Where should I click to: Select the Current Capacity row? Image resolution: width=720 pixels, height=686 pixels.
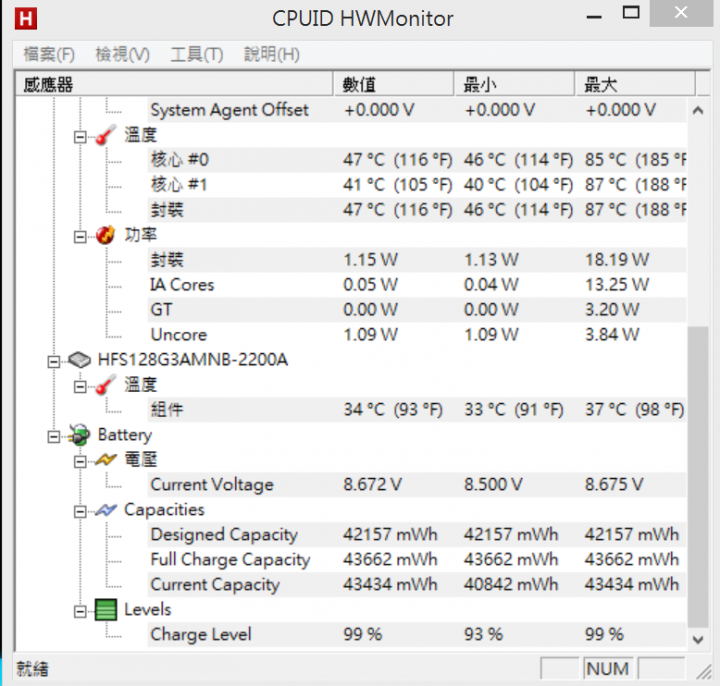(x=417, y=585)
